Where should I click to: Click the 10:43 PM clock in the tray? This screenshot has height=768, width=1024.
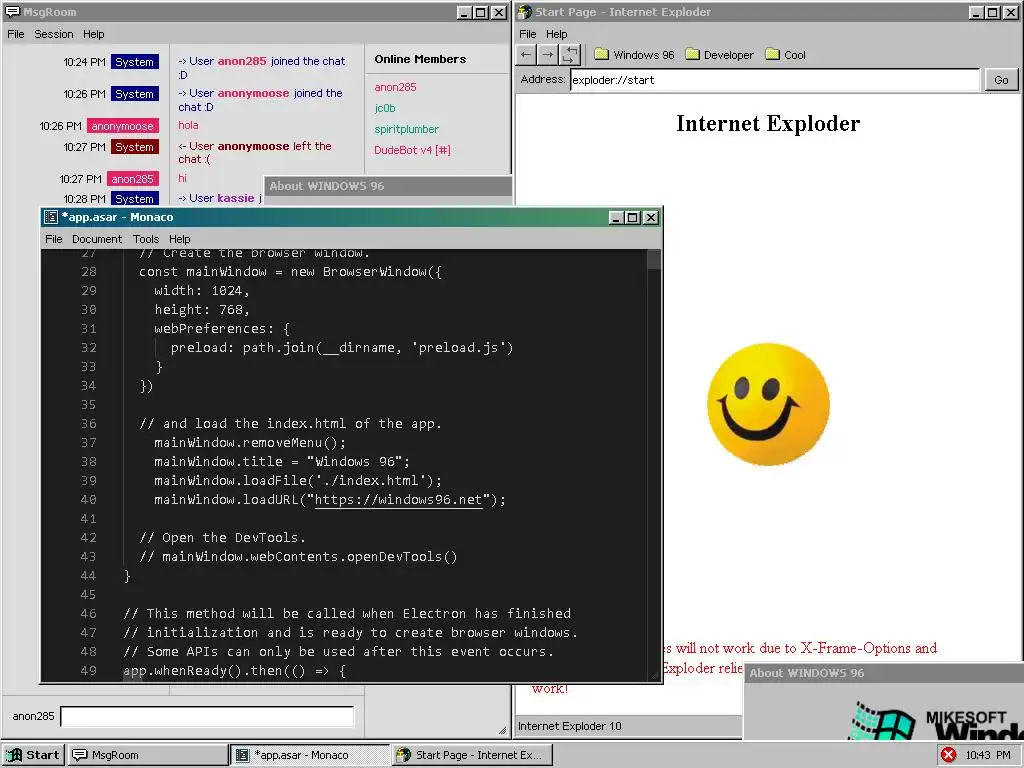point(987,755)
